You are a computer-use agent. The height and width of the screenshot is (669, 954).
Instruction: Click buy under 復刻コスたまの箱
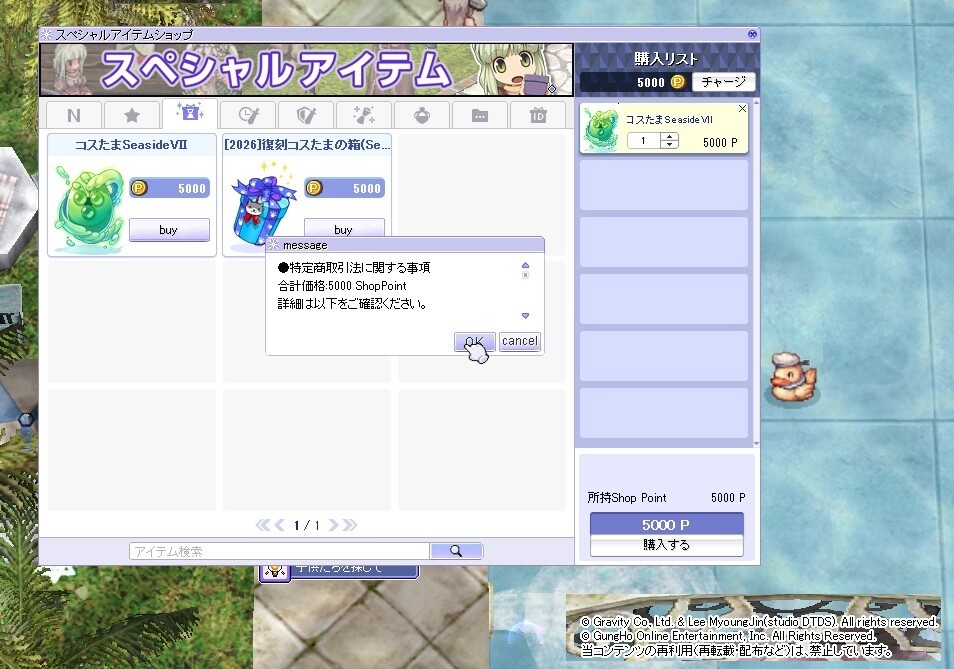(x=344, y=229)
